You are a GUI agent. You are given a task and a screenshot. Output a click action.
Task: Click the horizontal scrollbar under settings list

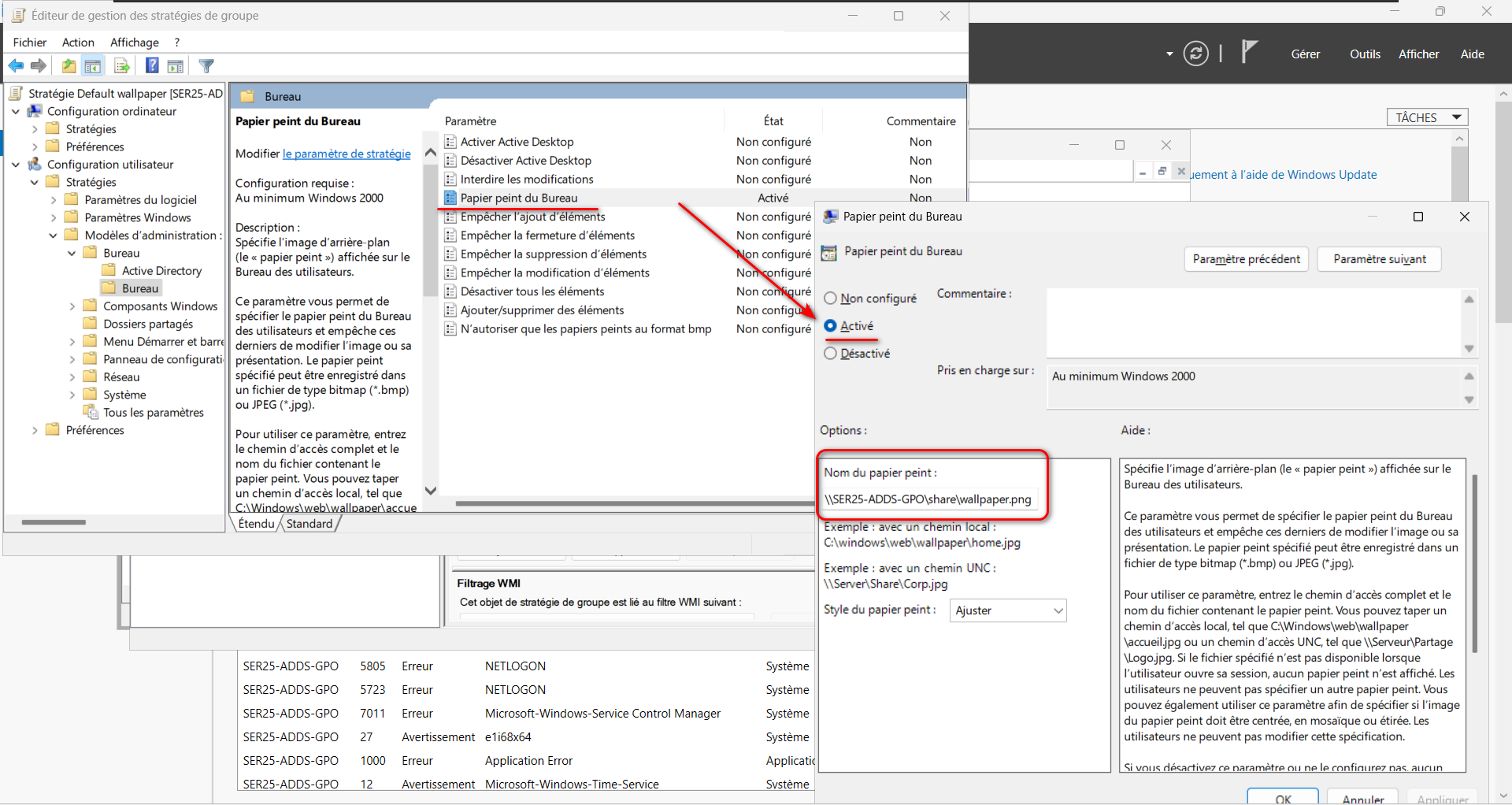[630, 503]
